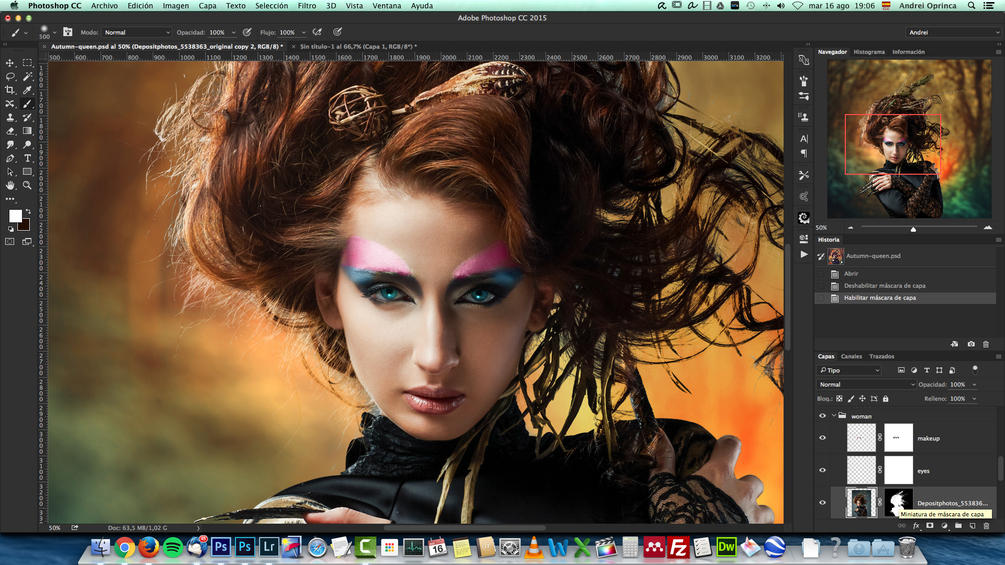Open the brush Modo Normal dropdown
The height and width of the screenshot is (565, 1005).
coord(137,32)
